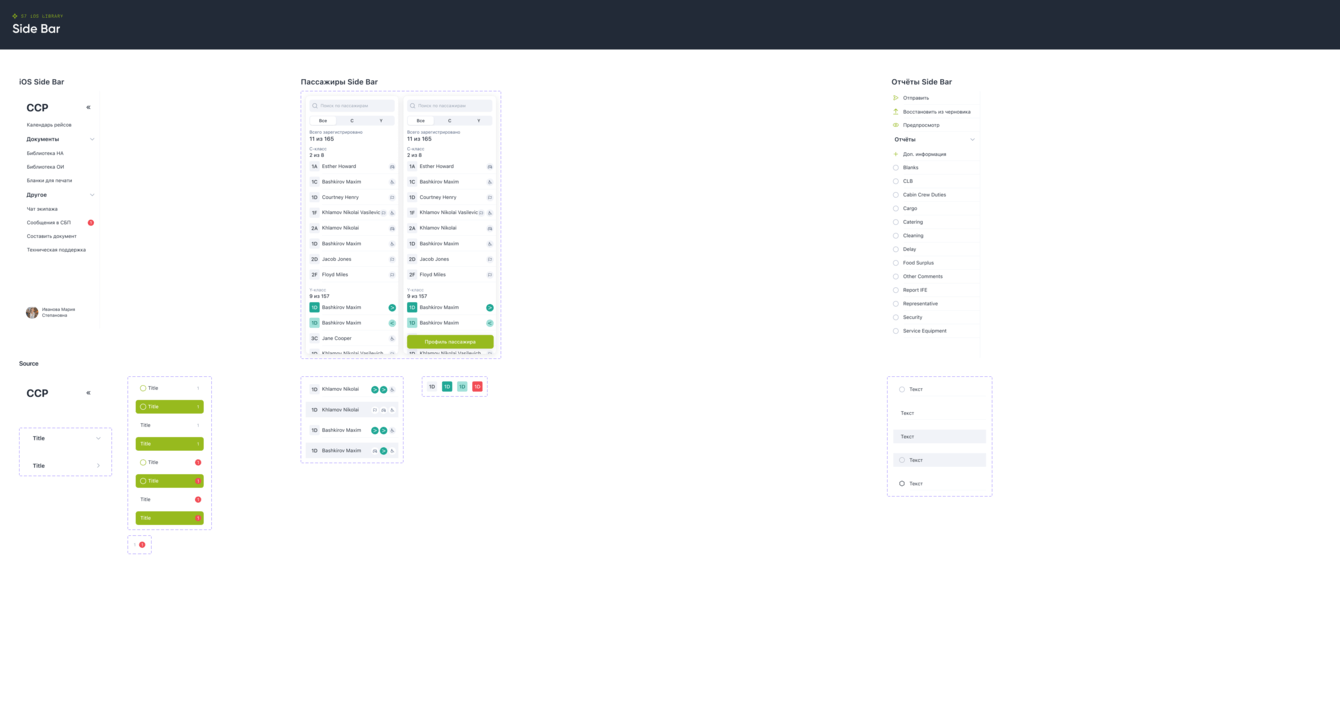This screenshot has width=1340, height=713.
Task: Click the magnifier icon in left passenger search
Action: tap(315, 105)
